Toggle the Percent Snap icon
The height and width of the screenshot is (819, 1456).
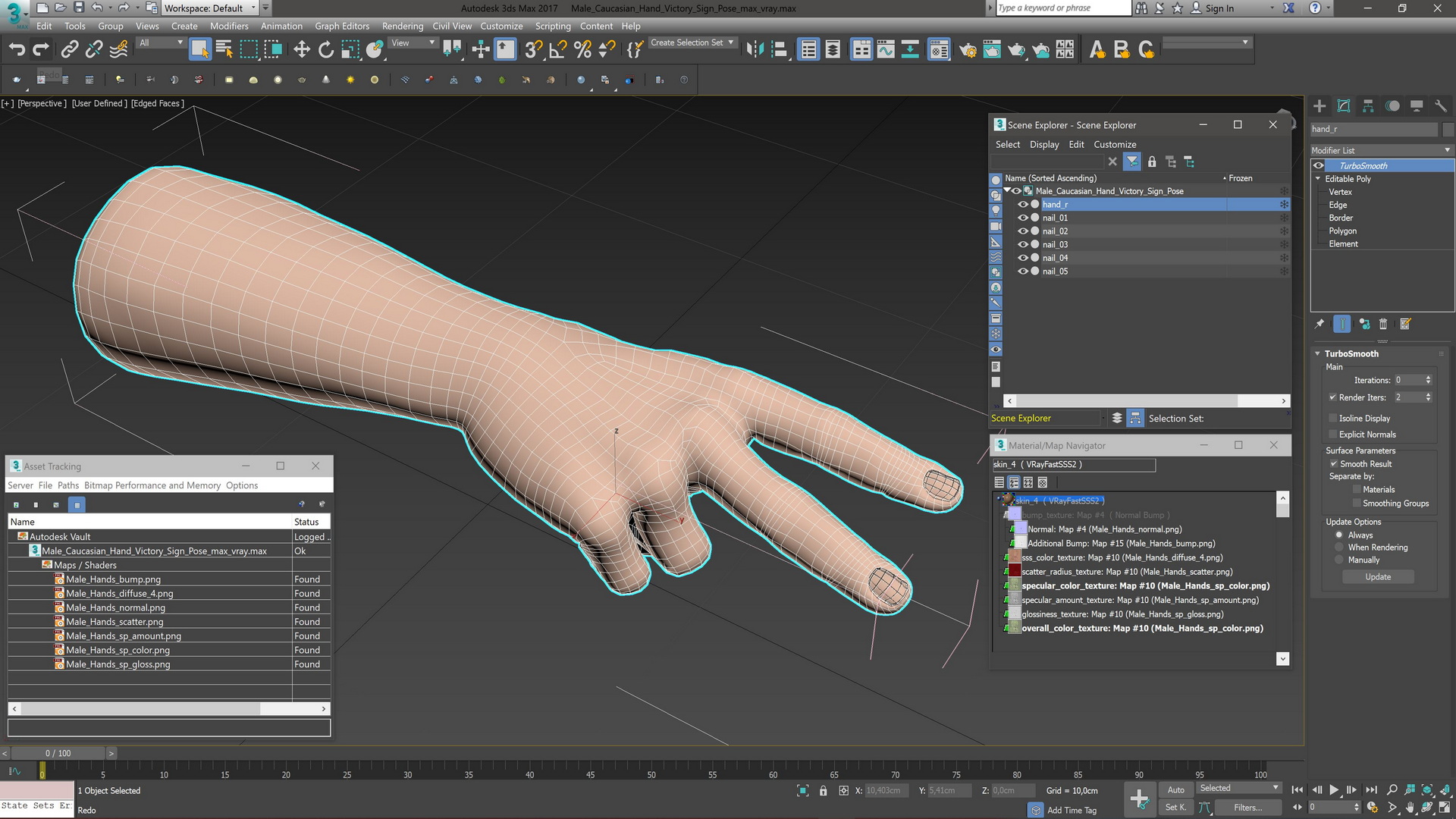[x=582, y=50]
